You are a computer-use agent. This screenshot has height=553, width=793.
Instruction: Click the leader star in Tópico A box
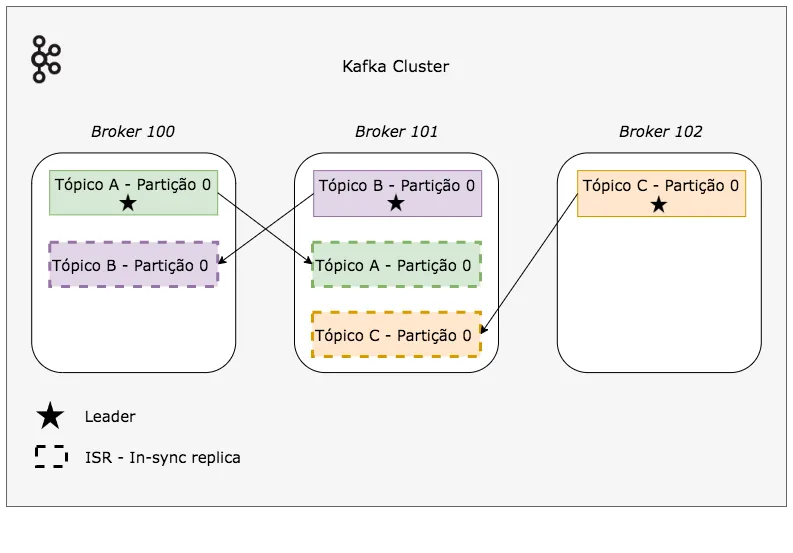[128, 203]
